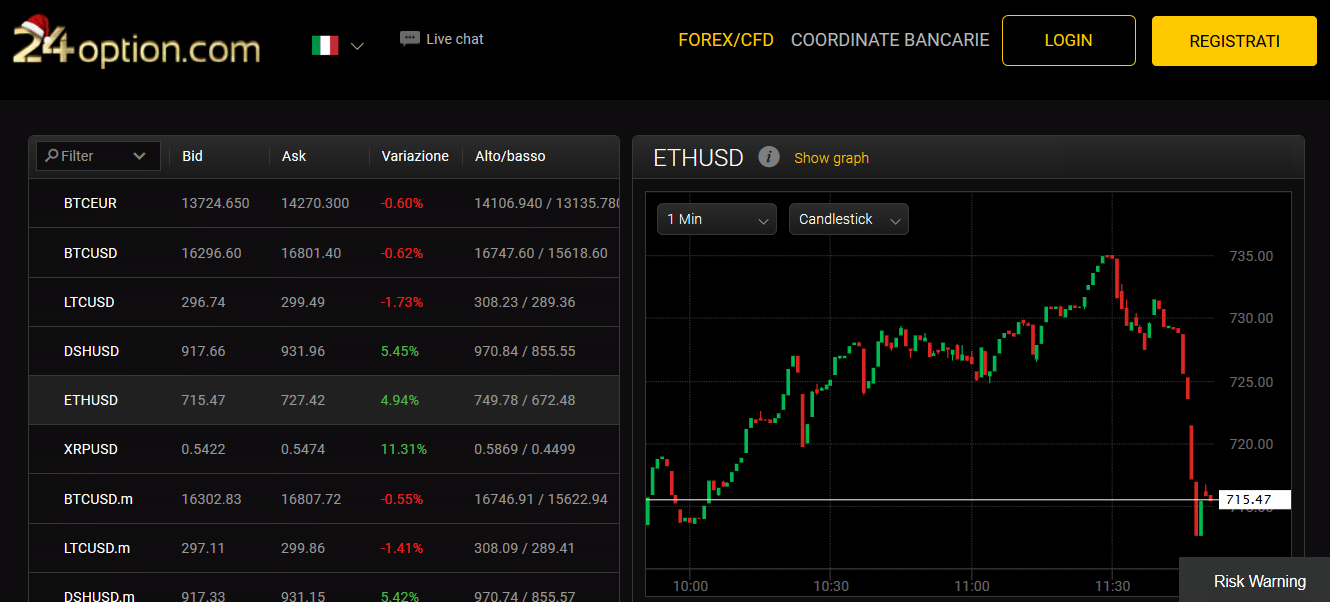
Task: Click the Live chat speech bubble icon
Action: pyautogui.click(x=409, y=39)
